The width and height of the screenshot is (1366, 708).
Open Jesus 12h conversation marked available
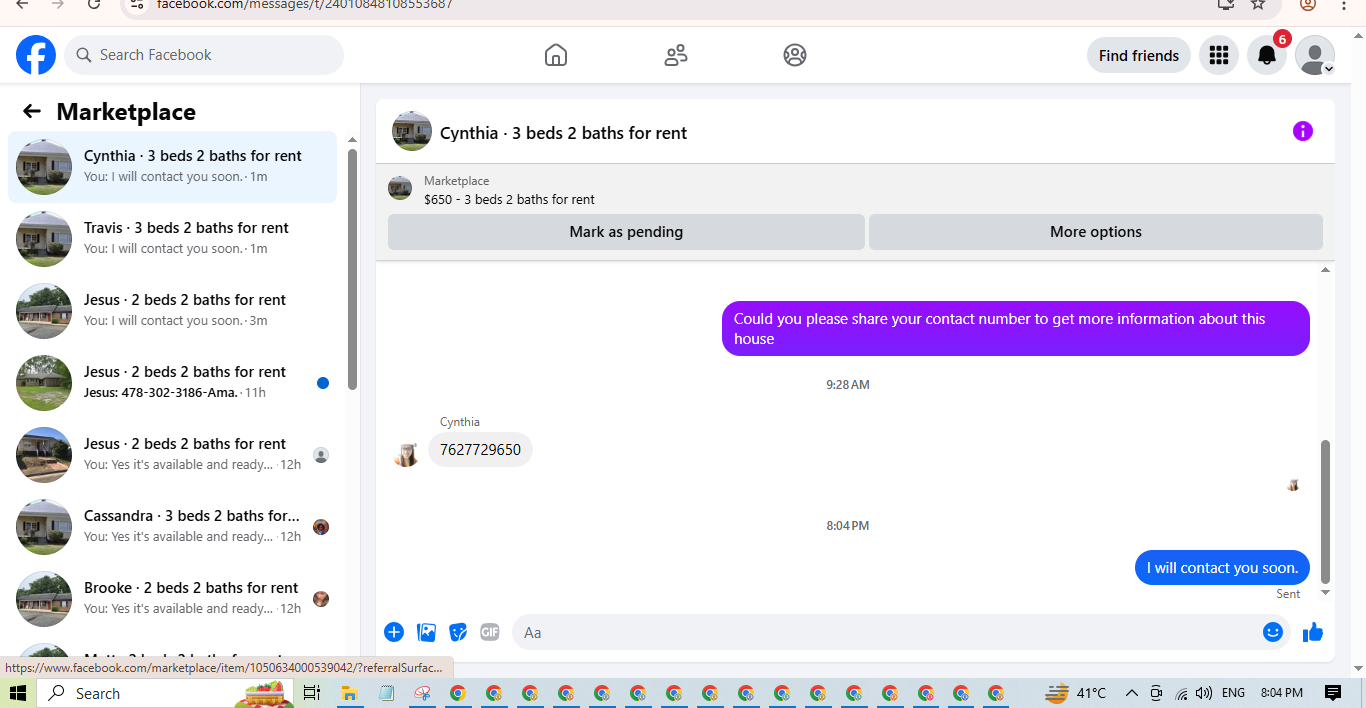click(172, 455)
